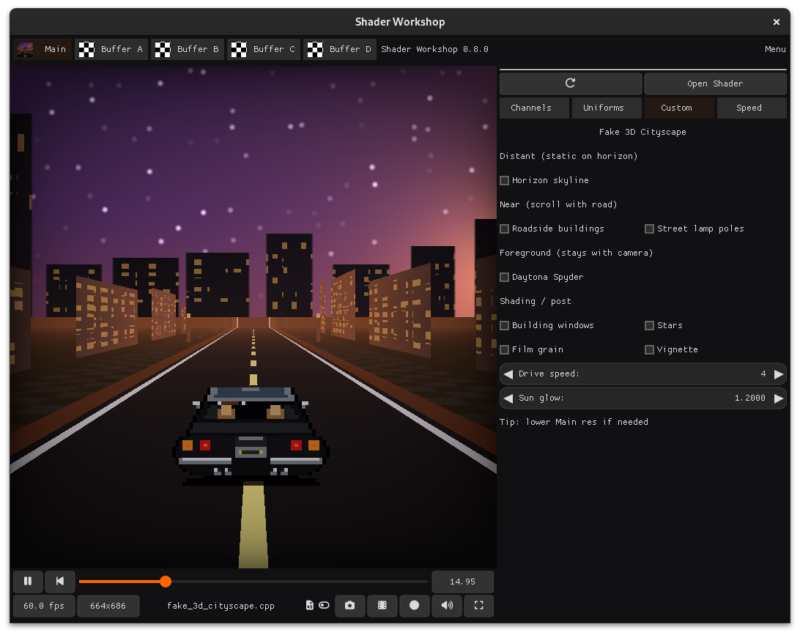Viewport: 800px width, 635px height.
Task: Click the 14.95 time readout field
Action: (x=463, y=581)
